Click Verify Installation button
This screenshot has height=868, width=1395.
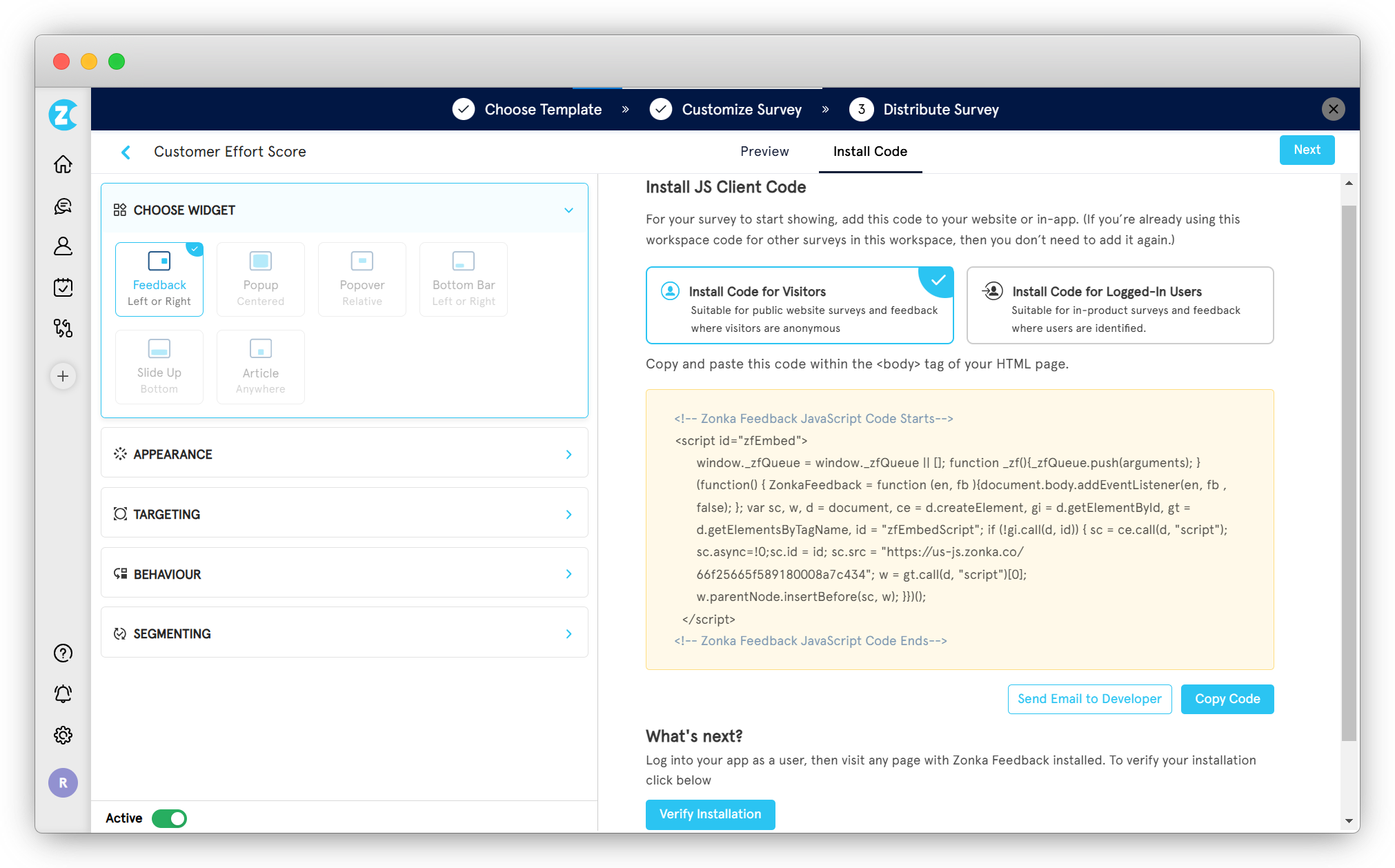click(x=710, y=813)
